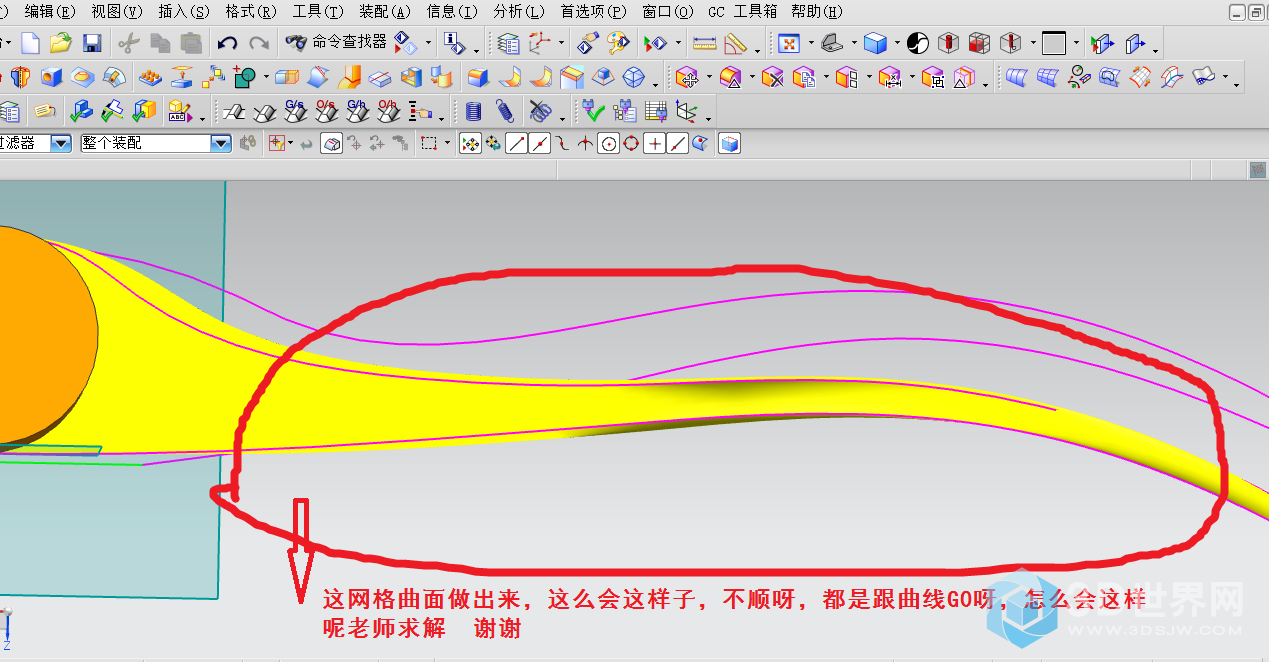Click the pattern-on-surface orange dots icon

[x=150, y=76]
